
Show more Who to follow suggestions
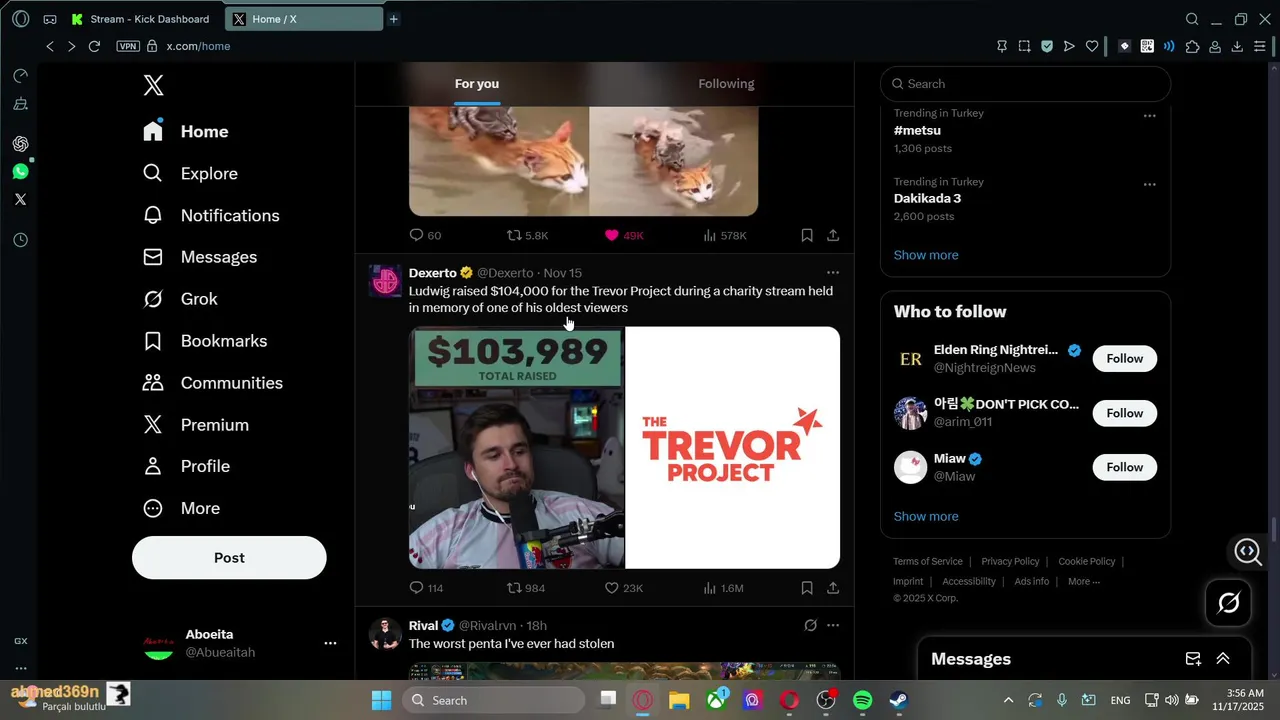[926, 516]
